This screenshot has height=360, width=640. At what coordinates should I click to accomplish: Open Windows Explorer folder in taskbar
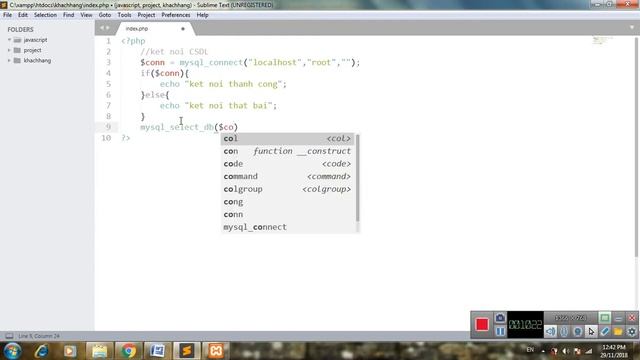tap(99, 351)
